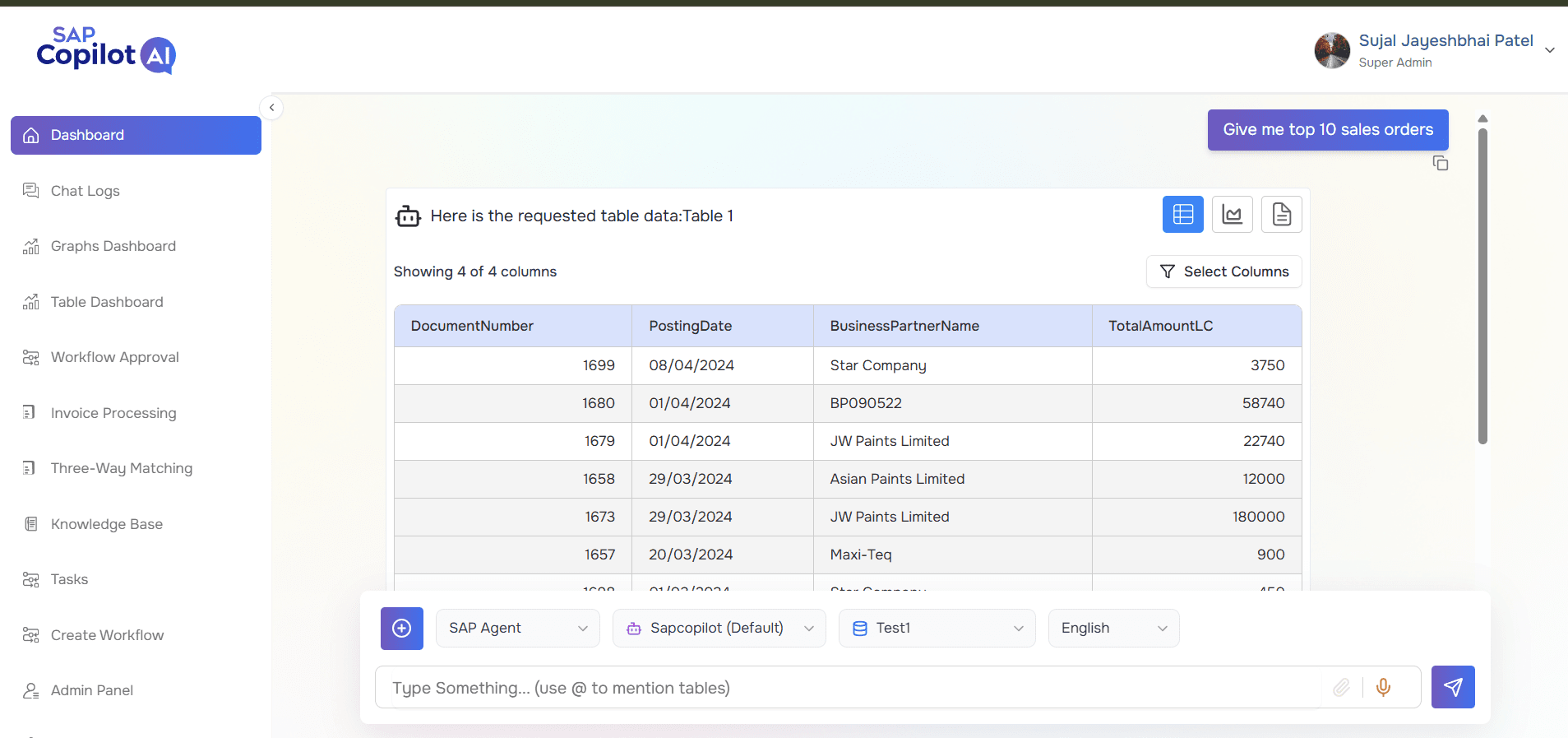The height and width of the screenshot is (738, 1568).
Task: Click the attachment paperclip icon
Action: tap(1342, 687)
